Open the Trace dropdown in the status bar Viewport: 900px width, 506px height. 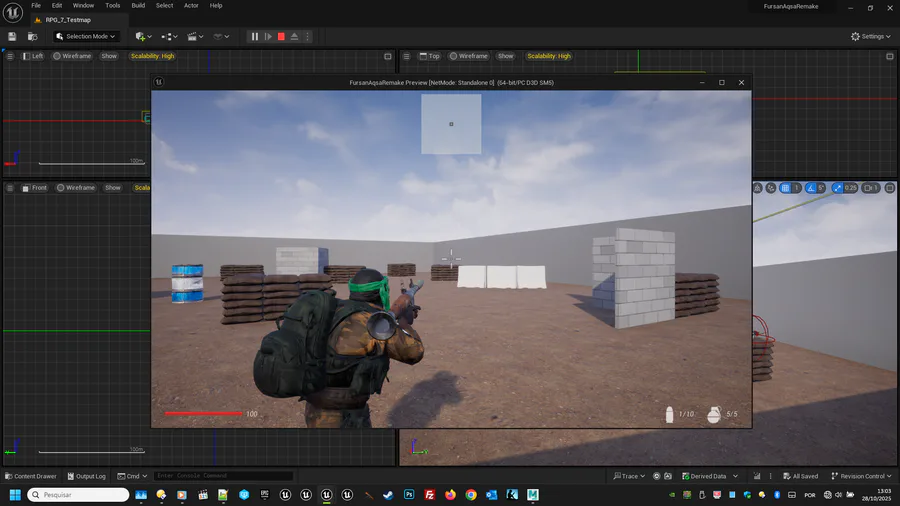pyautogui.click(x=629, y=476)
